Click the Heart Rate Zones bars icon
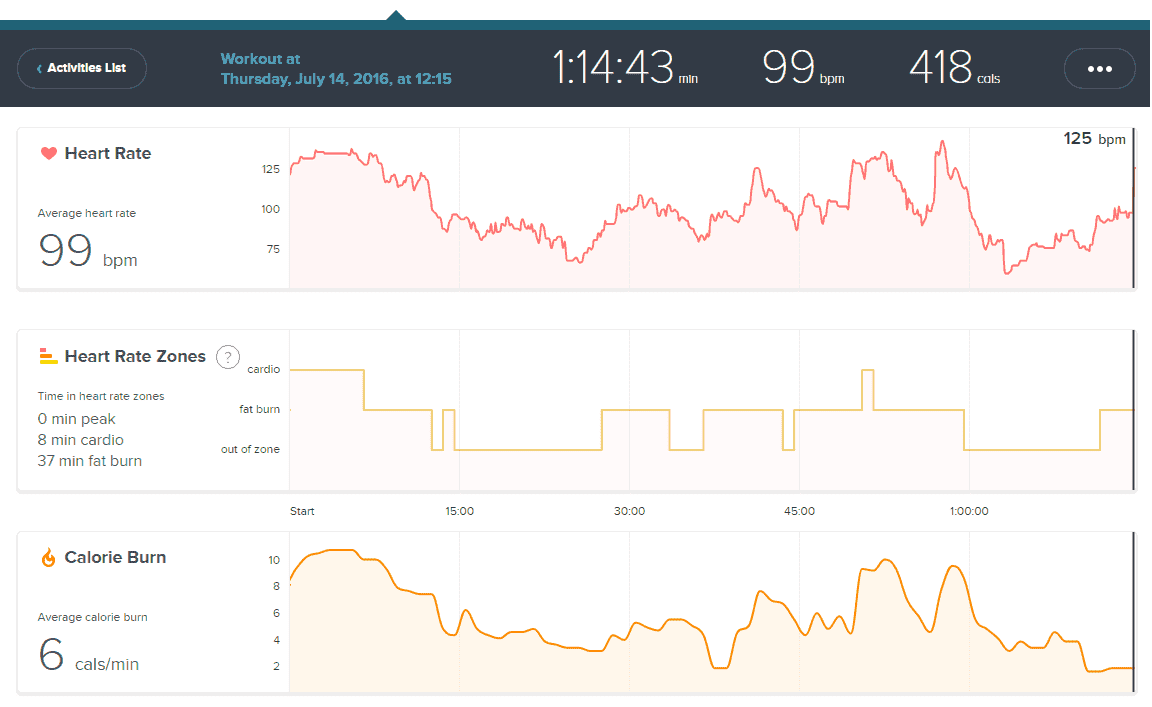This screenshot has width=1152, height=707. point(48,356)
